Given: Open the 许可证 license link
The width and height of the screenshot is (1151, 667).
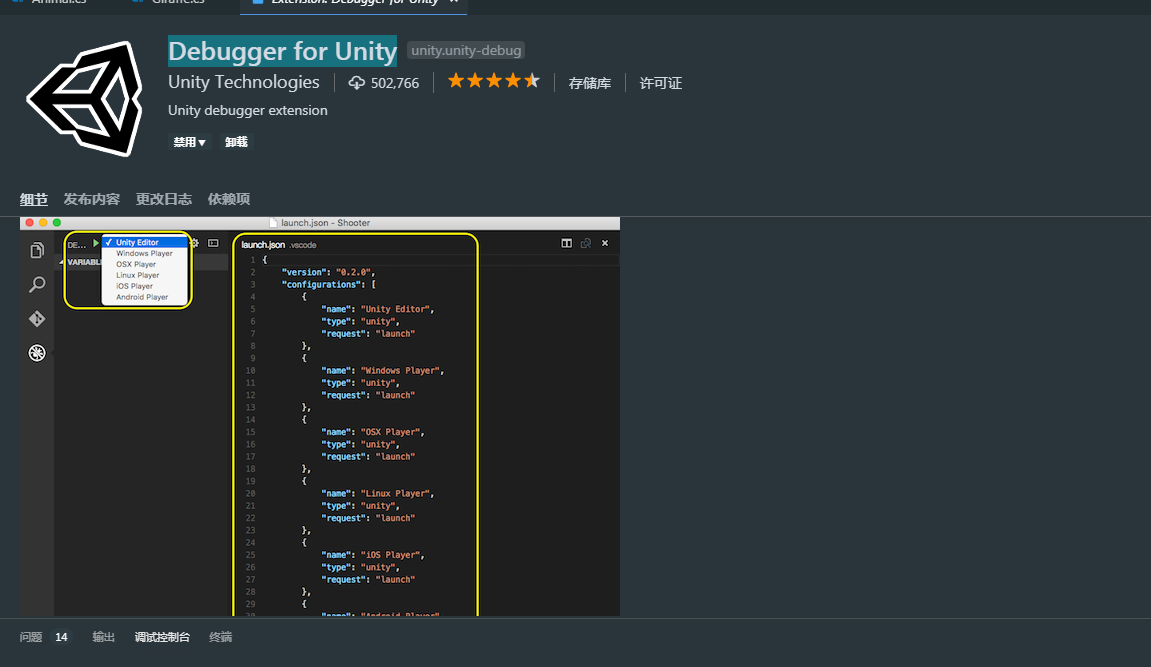Looking at the screenshot, I should [x=661, y=83].
